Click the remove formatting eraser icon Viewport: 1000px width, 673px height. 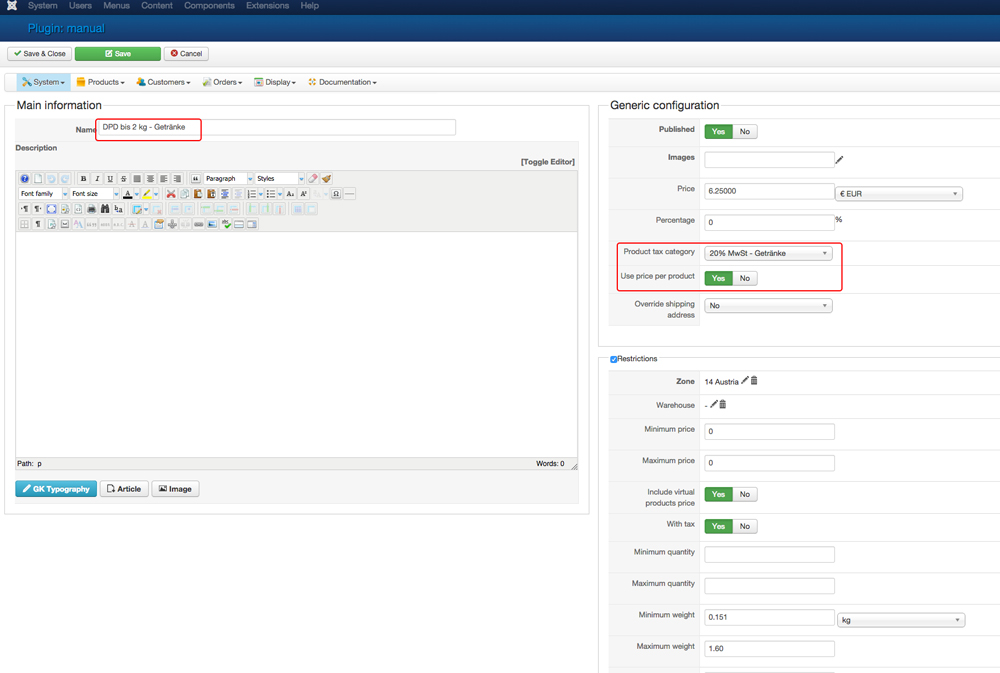point(312,179)
